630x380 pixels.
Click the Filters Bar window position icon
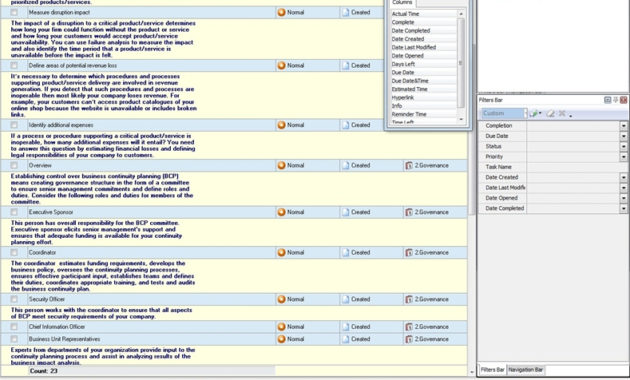[x=608, y=100]
